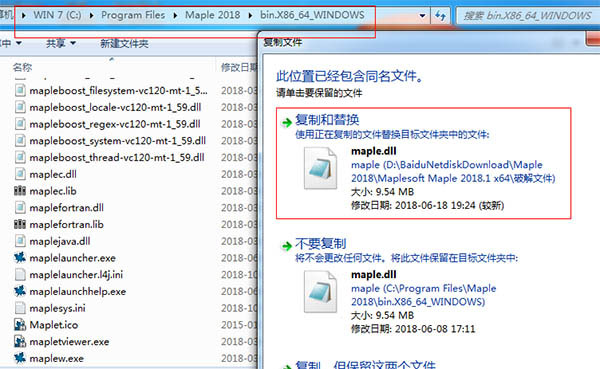Click maple.dll thumbnail in don't copy option
This screenshot has width=600, height=369.
click(320, 292)
